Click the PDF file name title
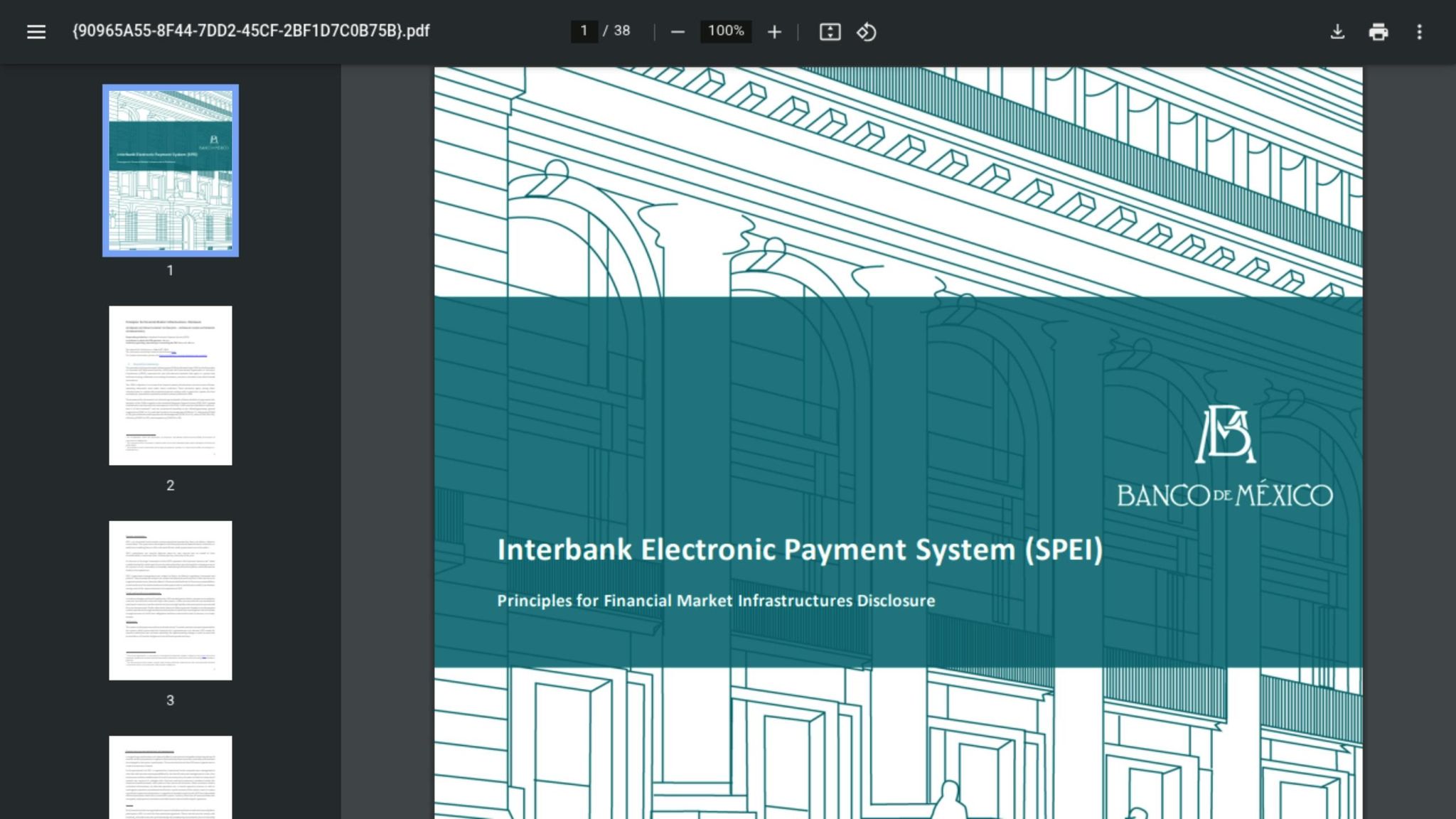 coord(251,31)
